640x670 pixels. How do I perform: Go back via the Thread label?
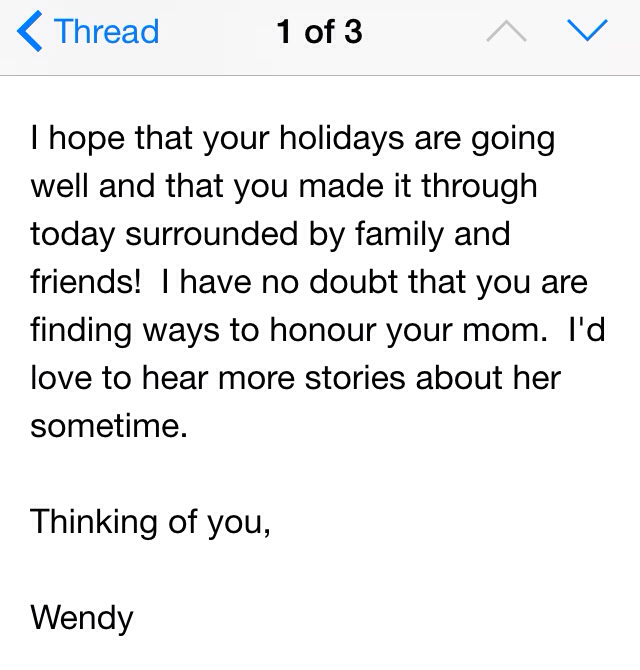click(107, 32)
